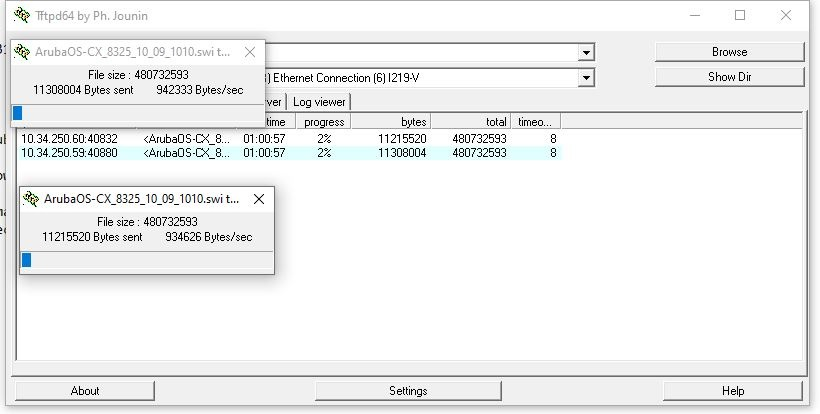Screen dimensions: 820x414
Task: Minimize the Tftpd64 main window
Action: (x=694, y=15)
